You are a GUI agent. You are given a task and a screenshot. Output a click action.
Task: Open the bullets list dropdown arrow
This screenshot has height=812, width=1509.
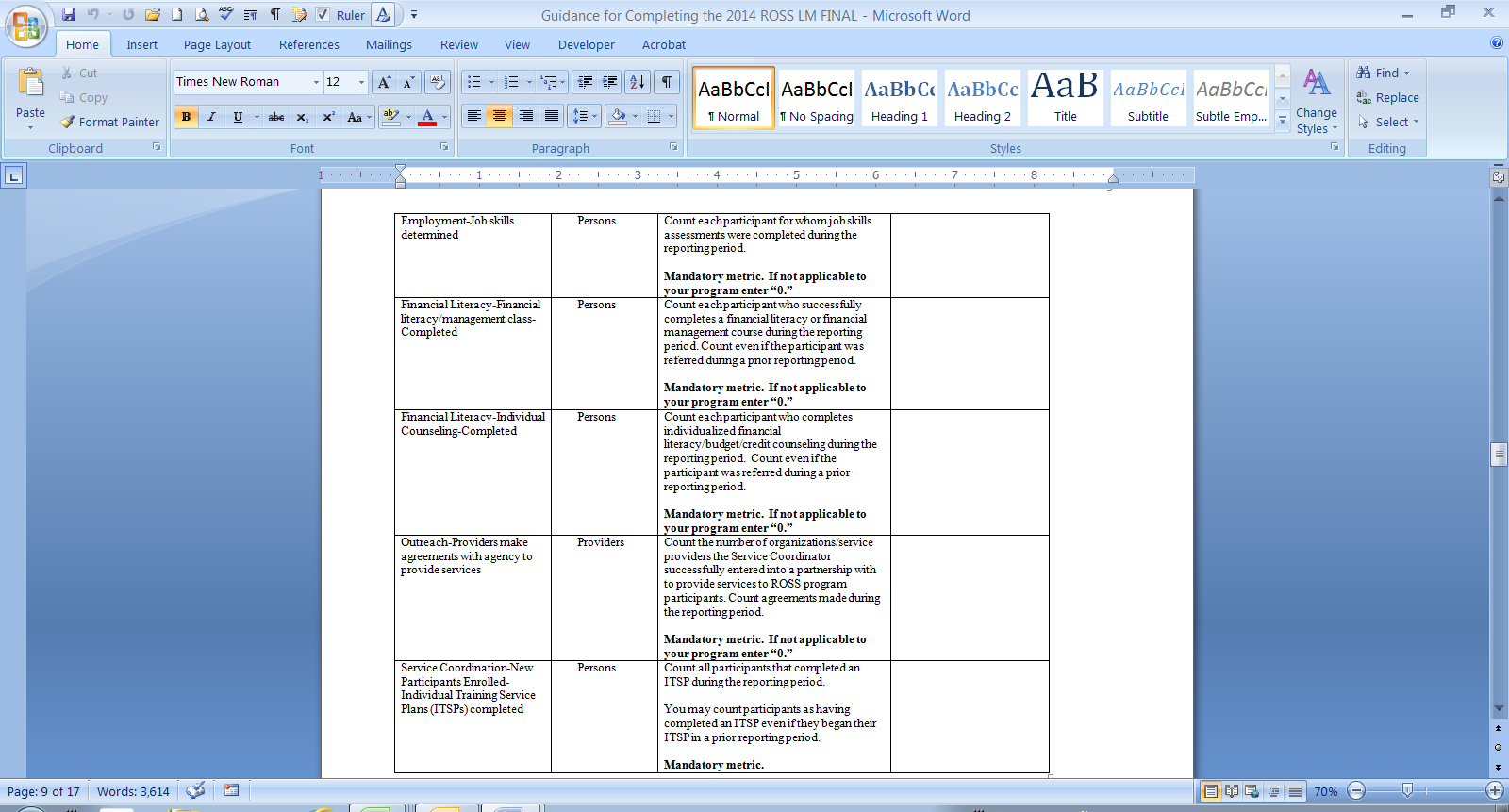491,82
